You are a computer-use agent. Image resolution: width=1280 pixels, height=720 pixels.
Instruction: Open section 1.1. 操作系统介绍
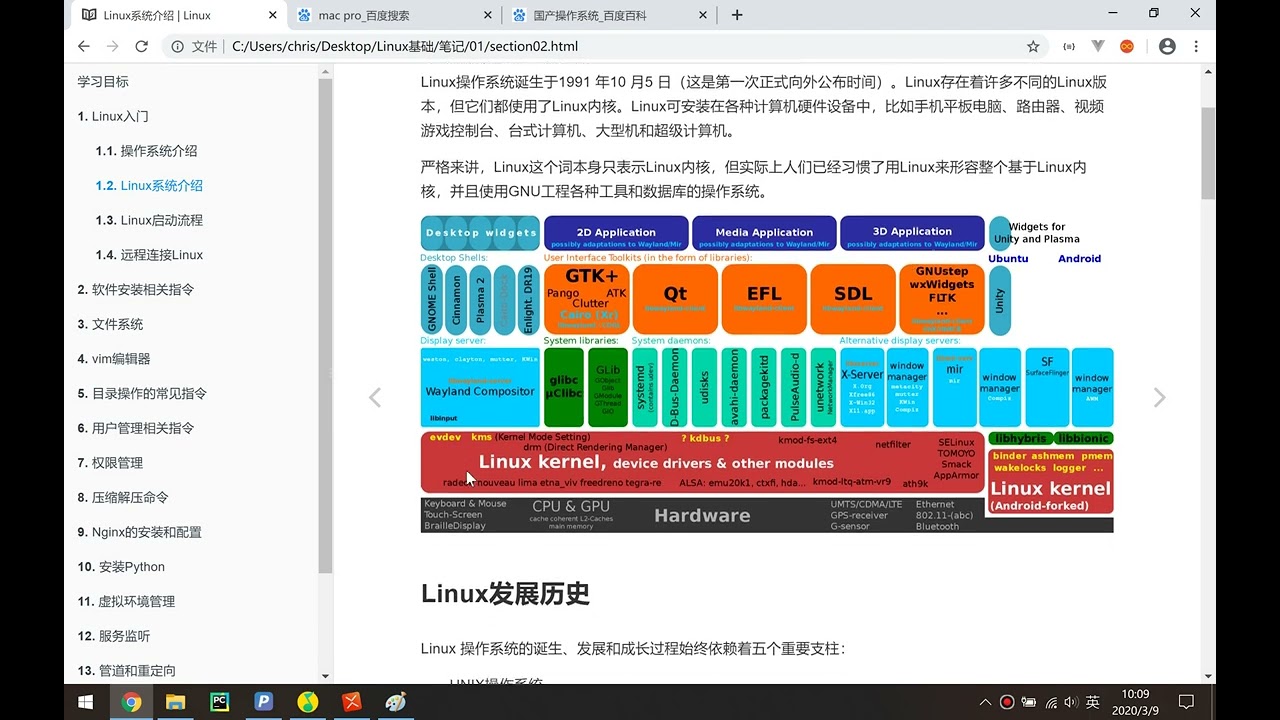tap(146, 151)
